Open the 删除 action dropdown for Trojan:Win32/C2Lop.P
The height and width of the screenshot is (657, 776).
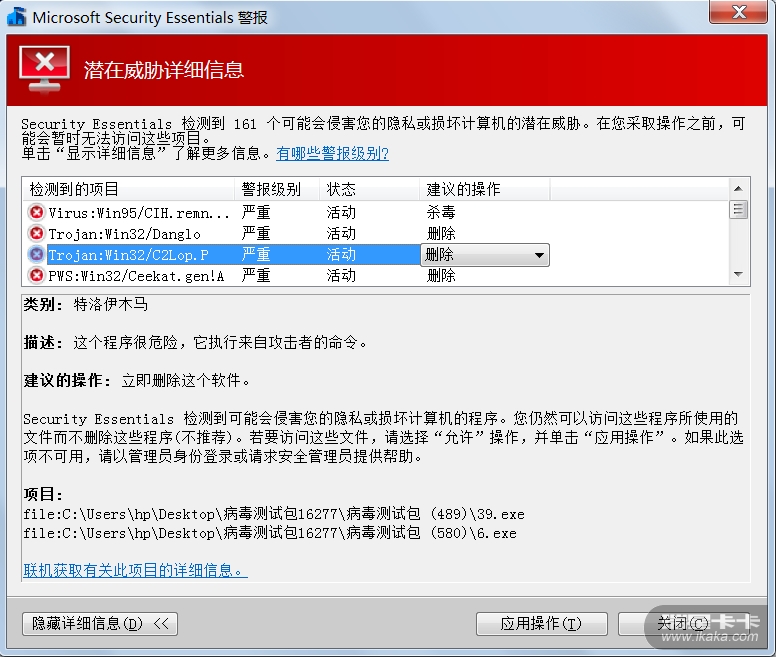pyautogui.click(x=485, y=255)
